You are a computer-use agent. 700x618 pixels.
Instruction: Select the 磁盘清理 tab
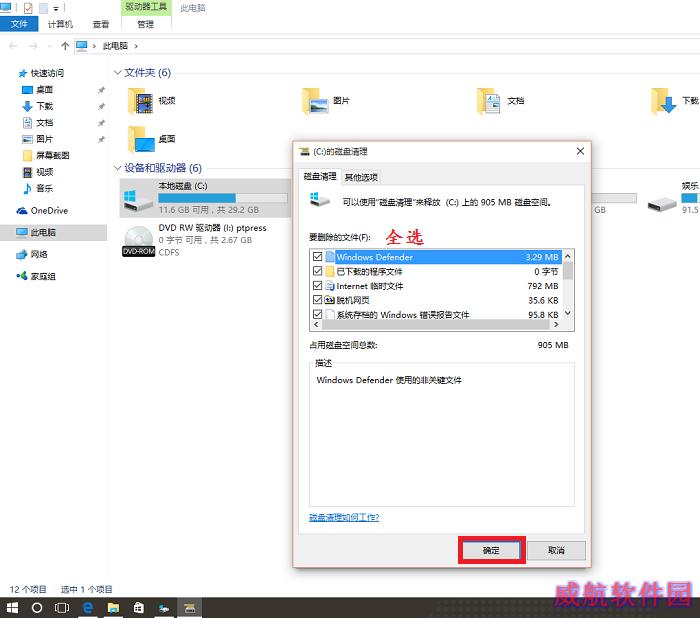[320, 176]
